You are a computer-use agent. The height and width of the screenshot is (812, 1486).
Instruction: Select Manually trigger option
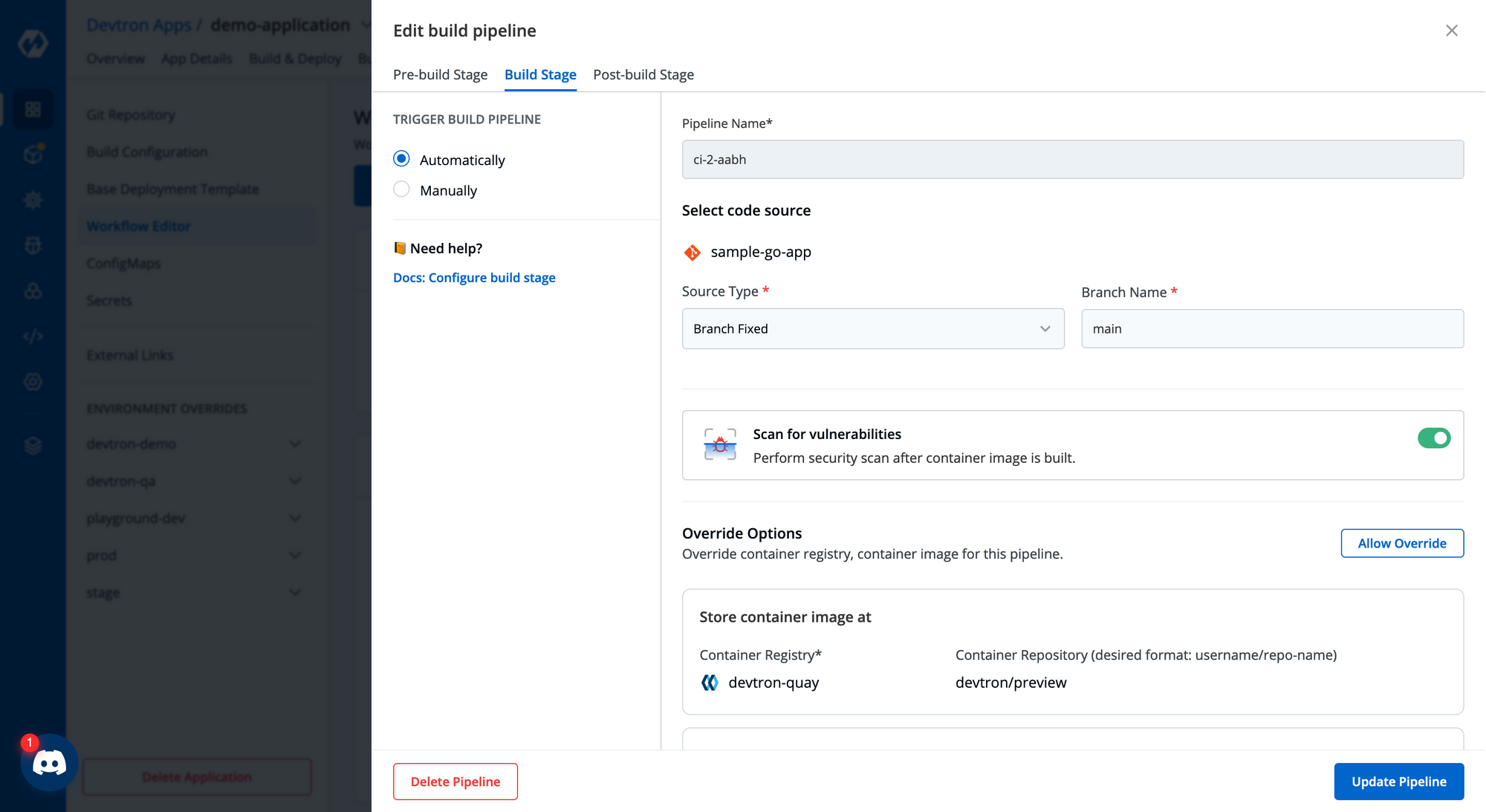coord(401,189)
